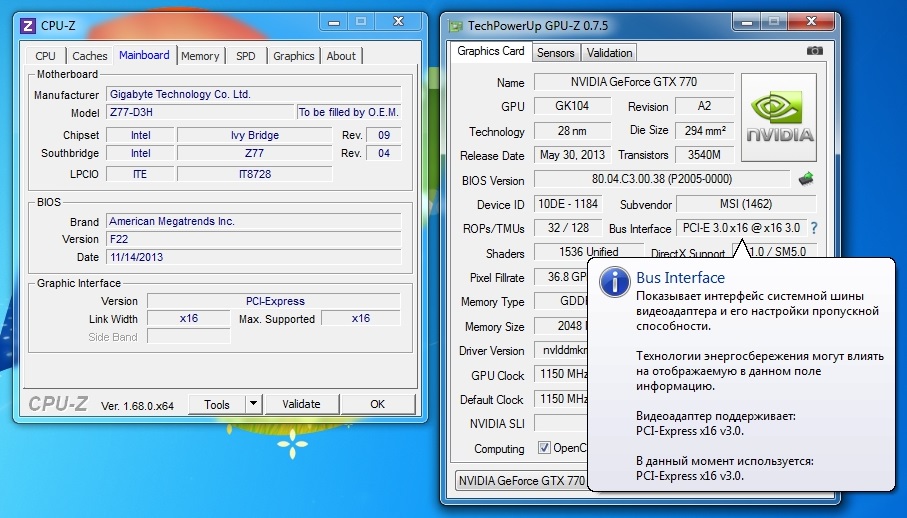Screen dimensions: 907x518
Task: Click the Southbridge value Z77
Action: 255,153
